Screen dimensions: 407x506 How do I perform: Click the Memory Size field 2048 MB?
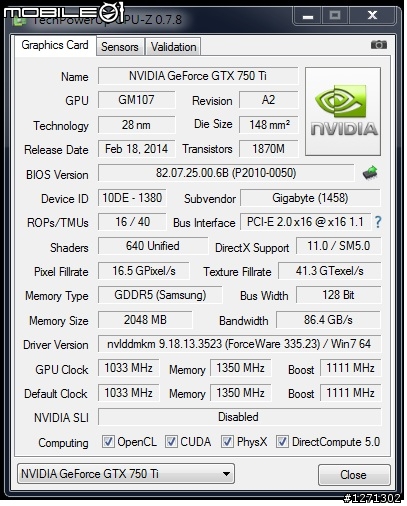click(x=145, y=320)
